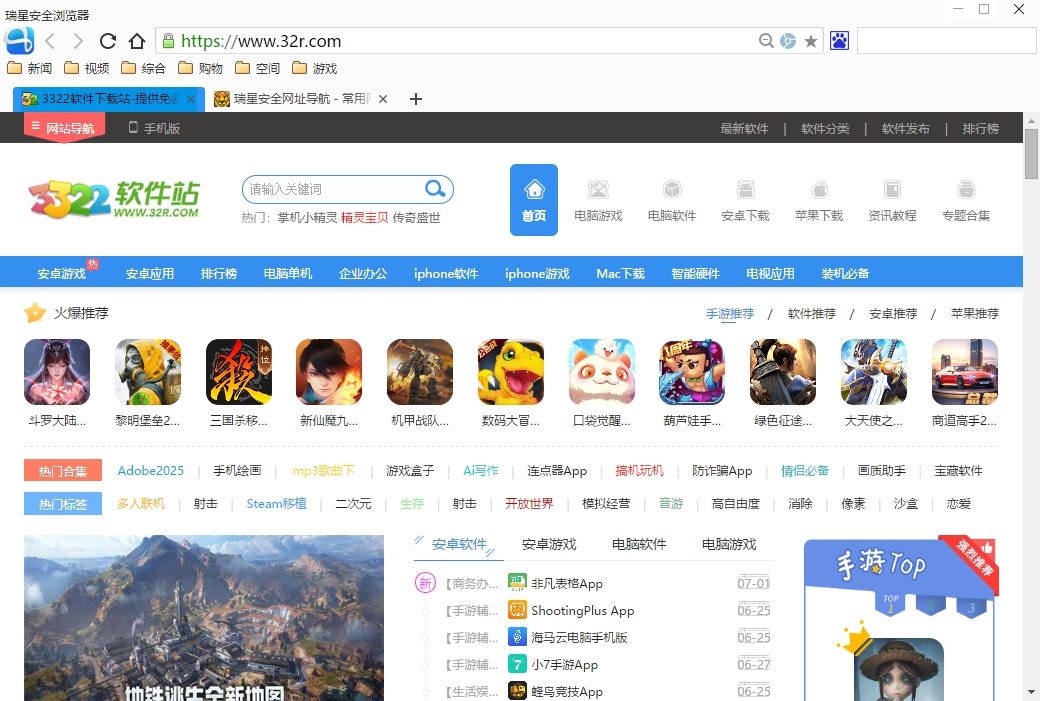Open the 安卓下载 category icon
This screenshot has width=1040, height=701.
pos(745,200)
